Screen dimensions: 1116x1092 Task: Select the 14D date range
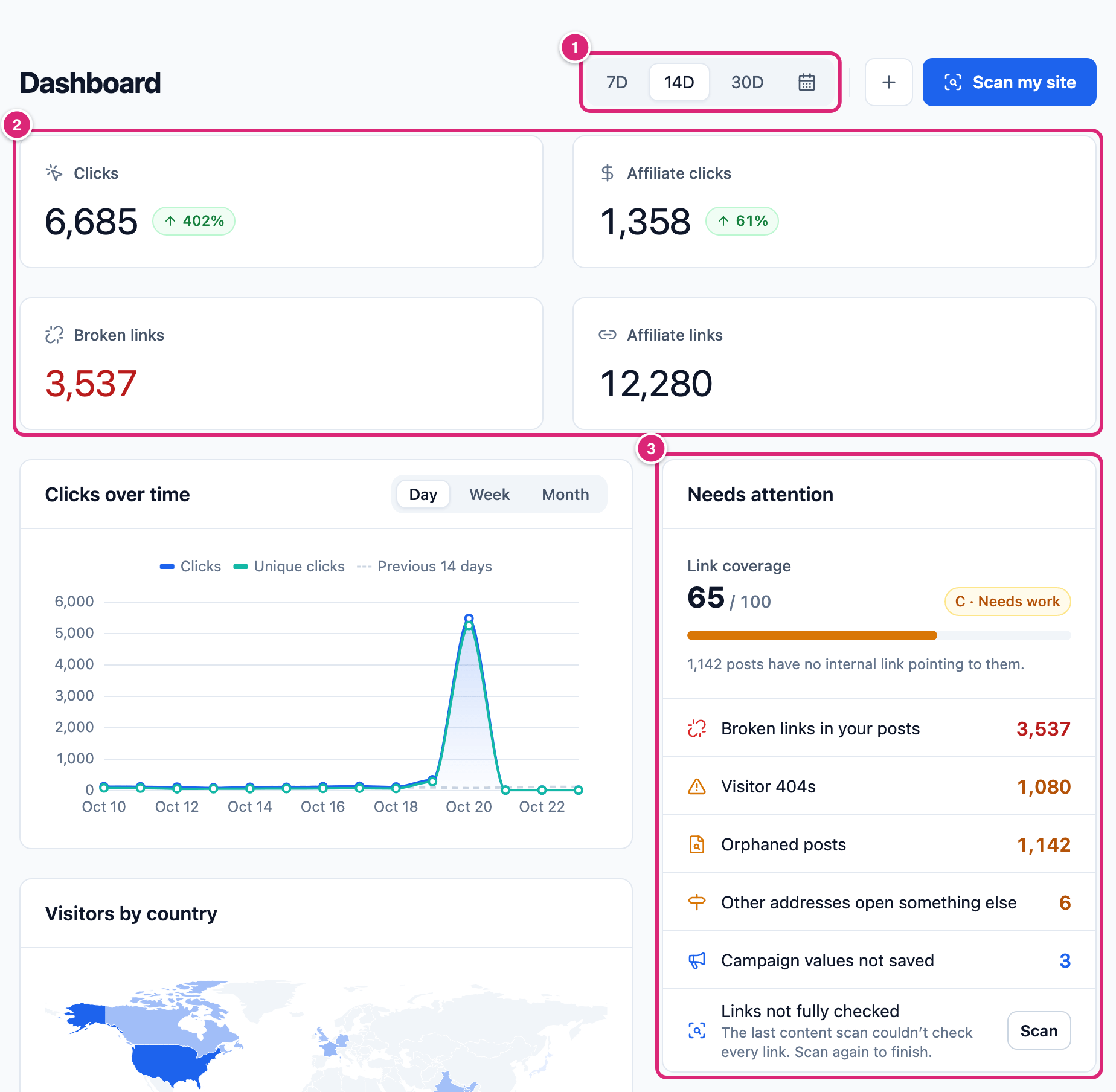point(679,82)
